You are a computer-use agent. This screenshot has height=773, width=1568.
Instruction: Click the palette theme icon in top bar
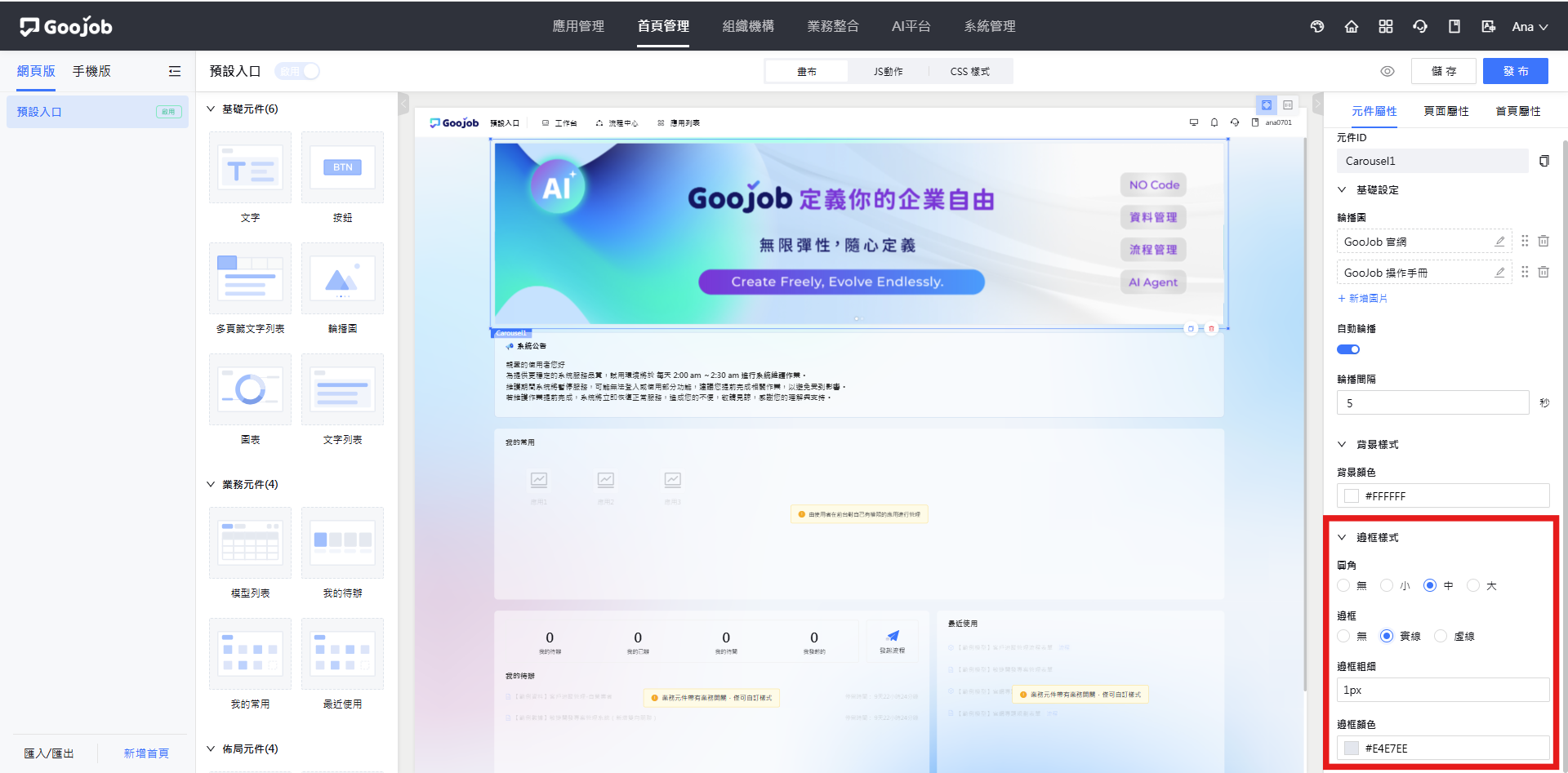[x=1317, y=27]
